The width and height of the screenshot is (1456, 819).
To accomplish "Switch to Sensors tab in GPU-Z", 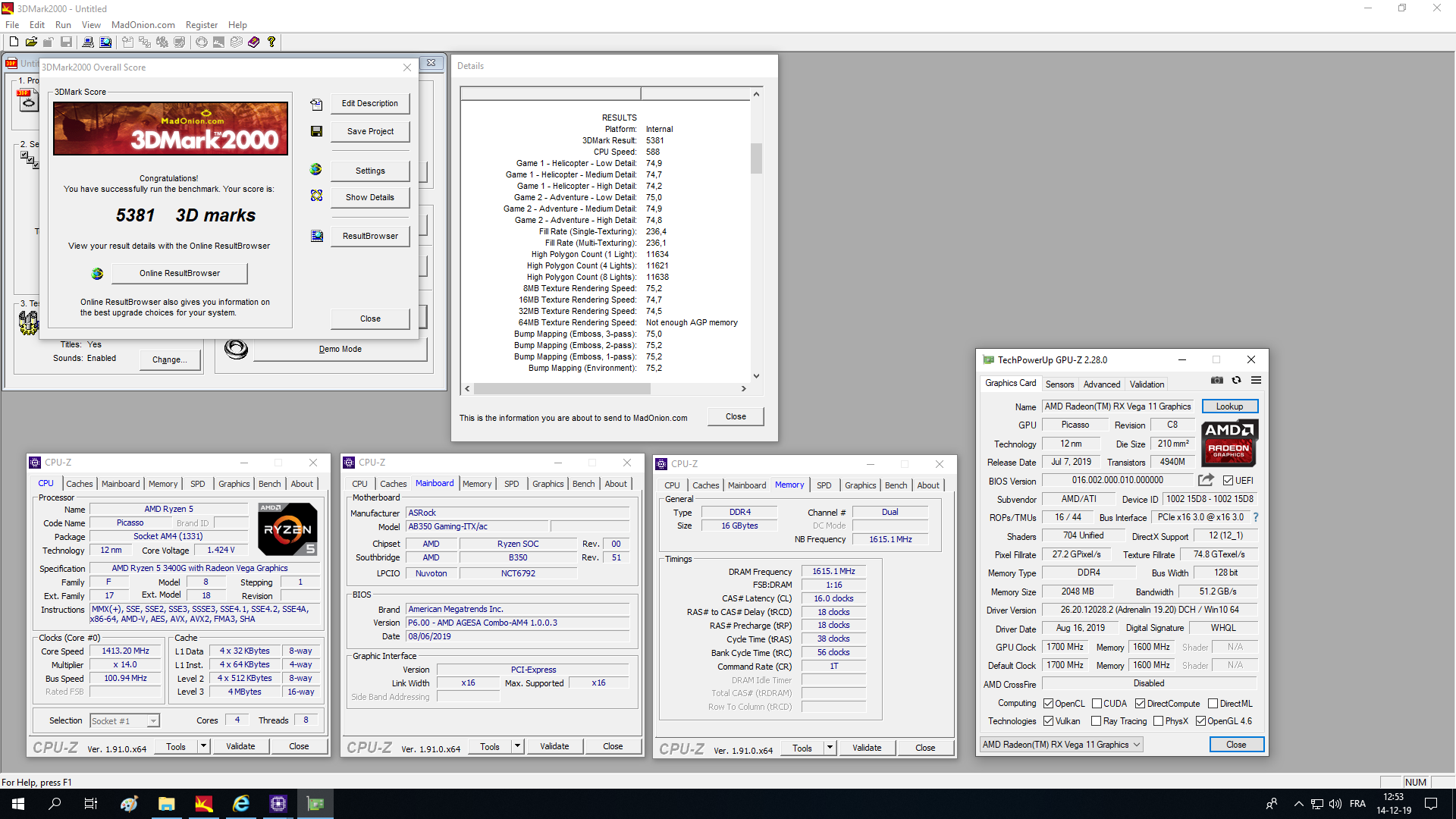I will [1059, 384].
